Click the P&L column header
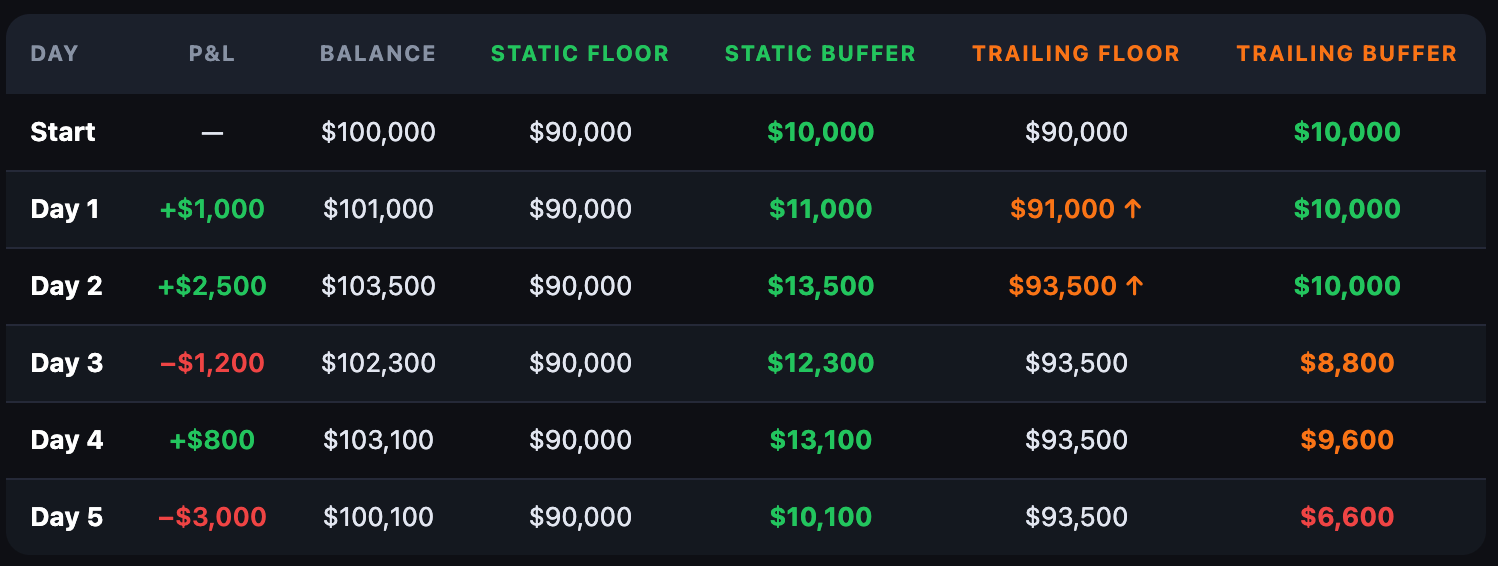1498x566 pixels. coord(212,54)
